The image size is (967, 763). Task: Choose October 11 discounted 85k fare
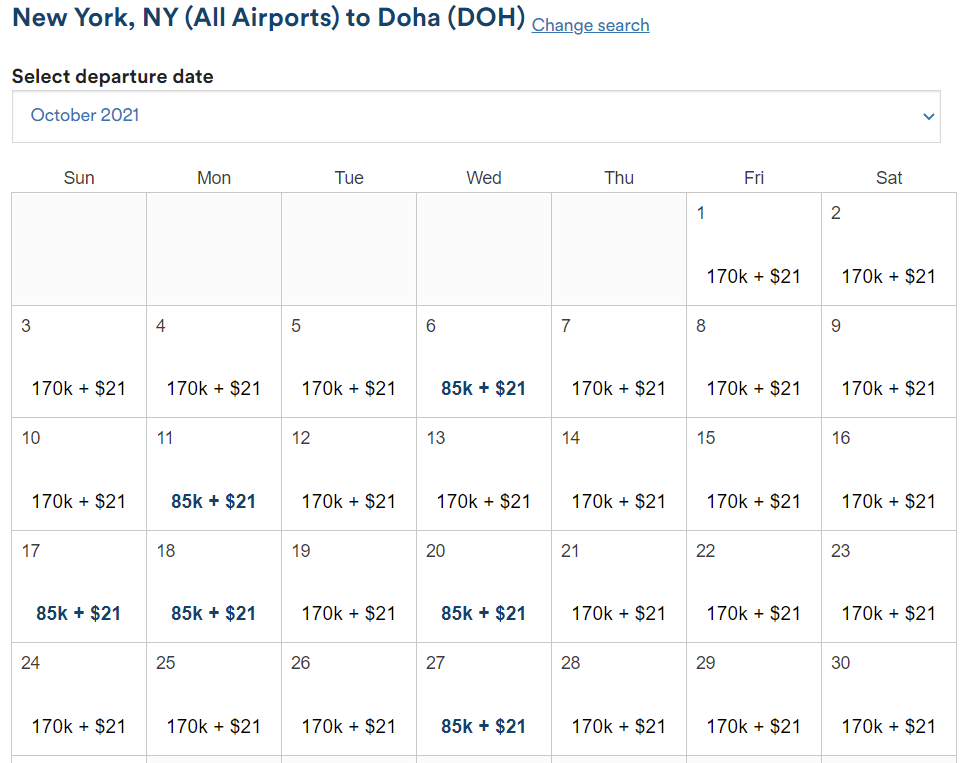point(213,472)
